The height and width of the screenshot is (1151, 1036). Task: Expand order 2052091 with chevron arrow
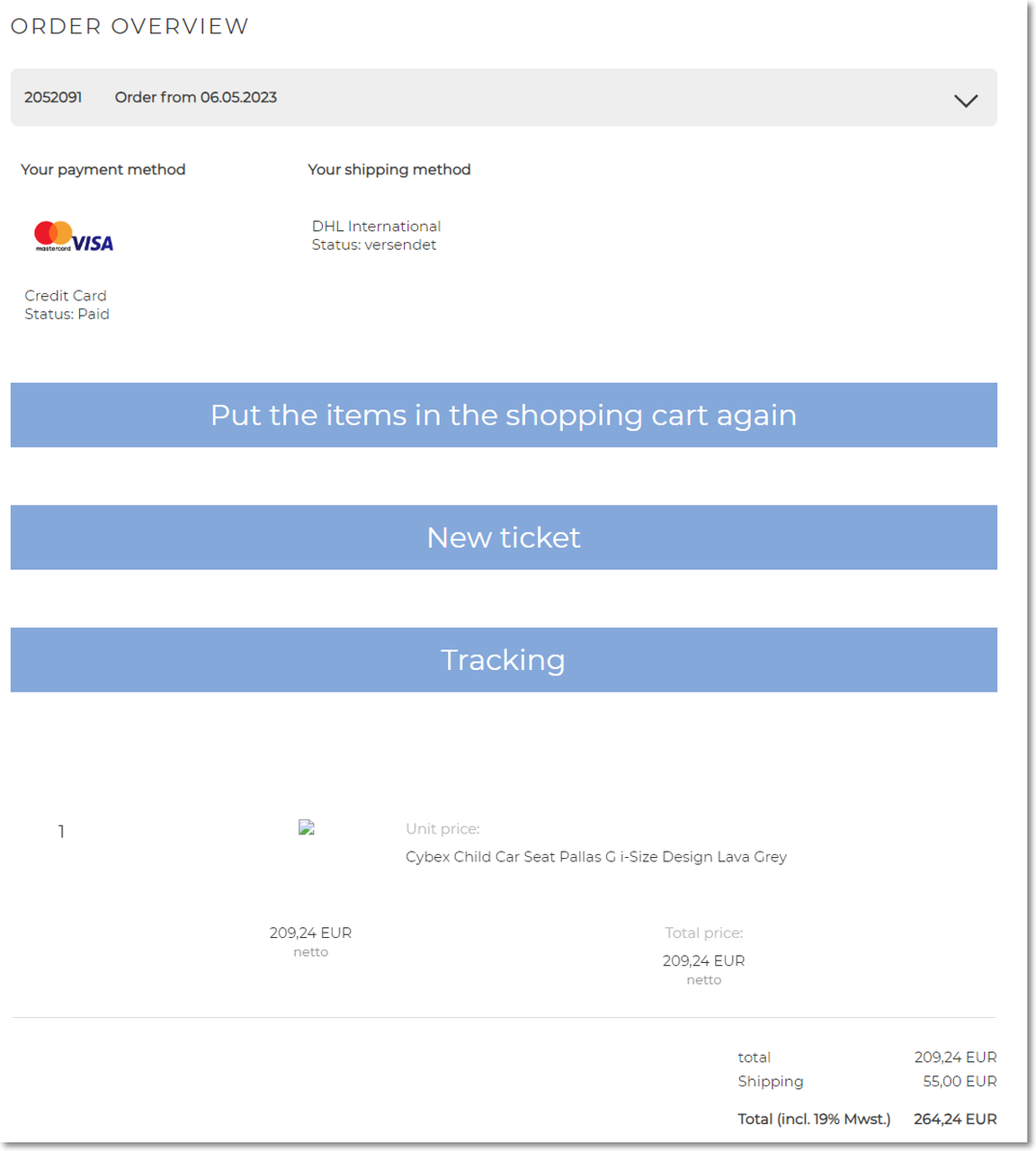pyautogui.click(x=966, y=101)
